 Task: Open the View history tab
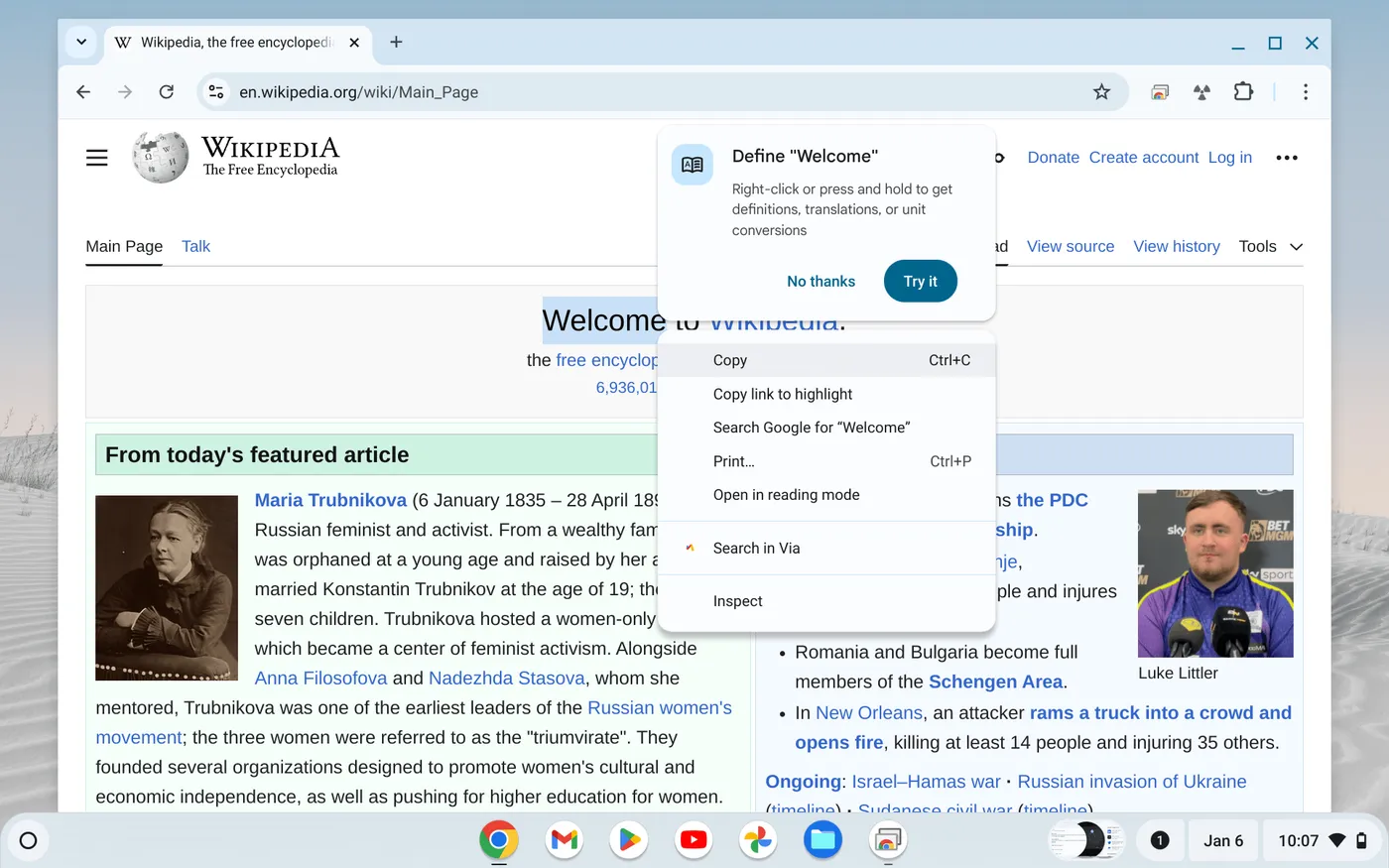1177,247
